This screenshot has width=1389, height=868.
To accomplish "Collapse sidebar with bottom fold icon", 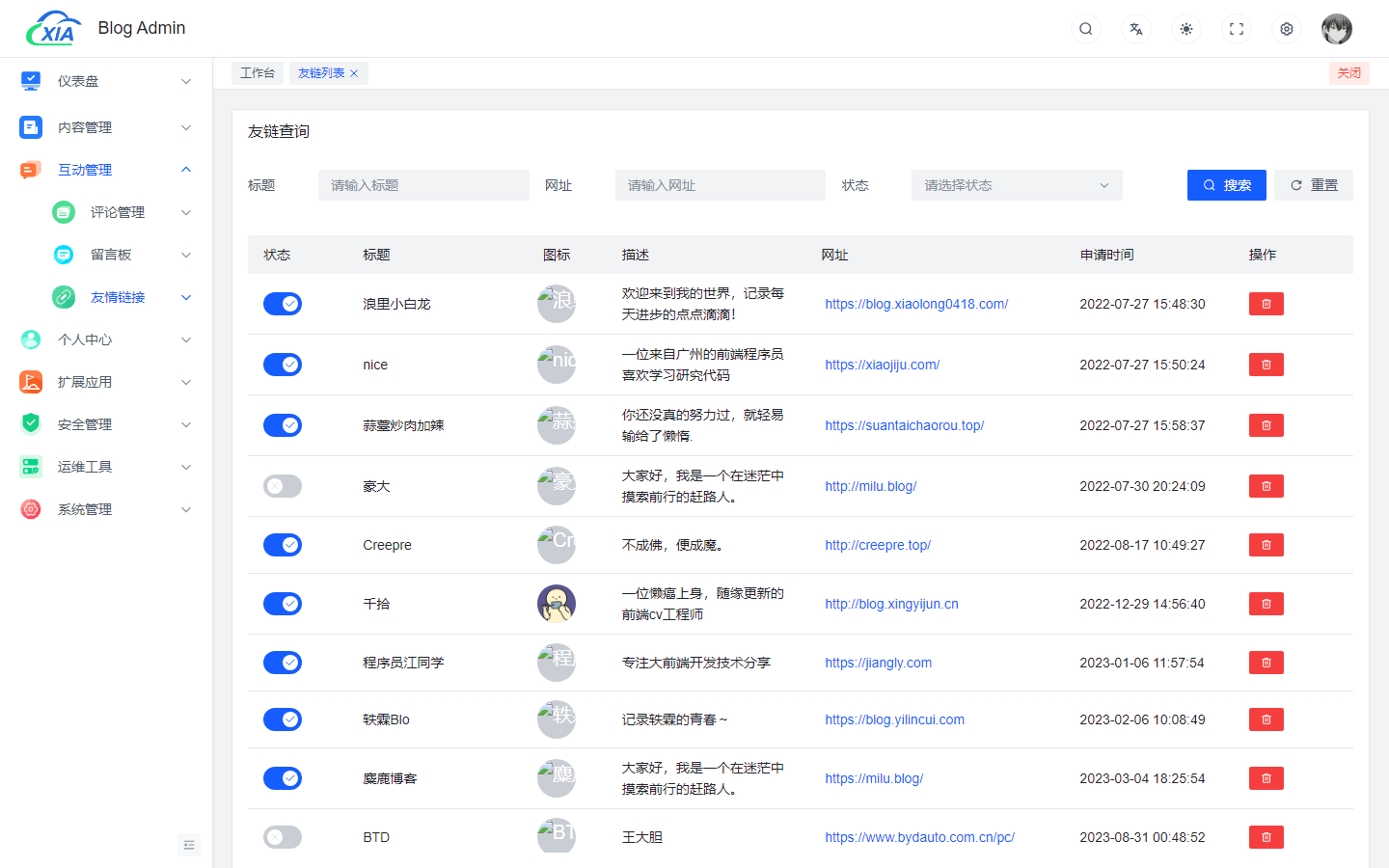I will 189,845.
